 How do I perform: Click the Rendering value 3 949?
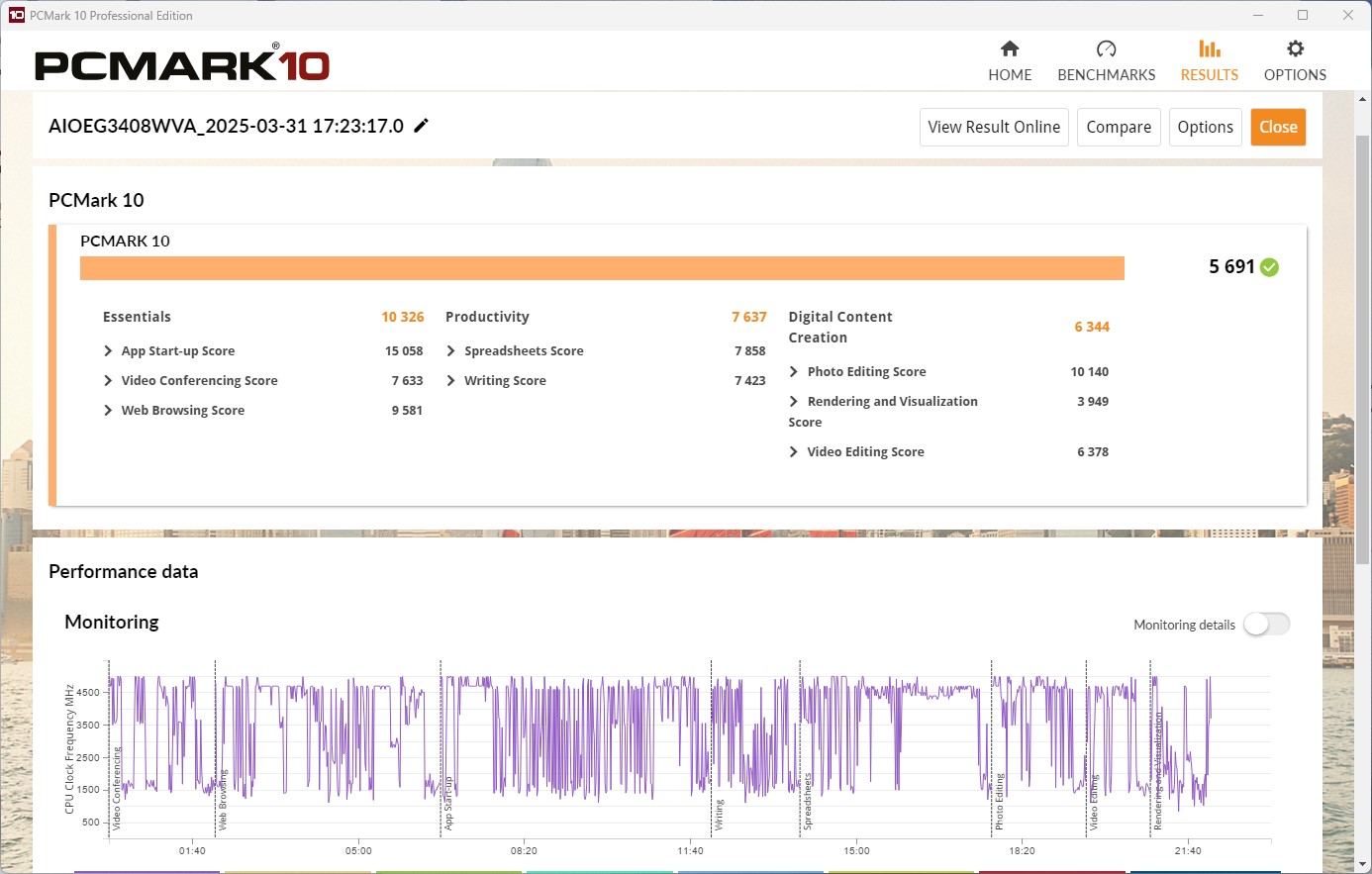(1093, 402)
